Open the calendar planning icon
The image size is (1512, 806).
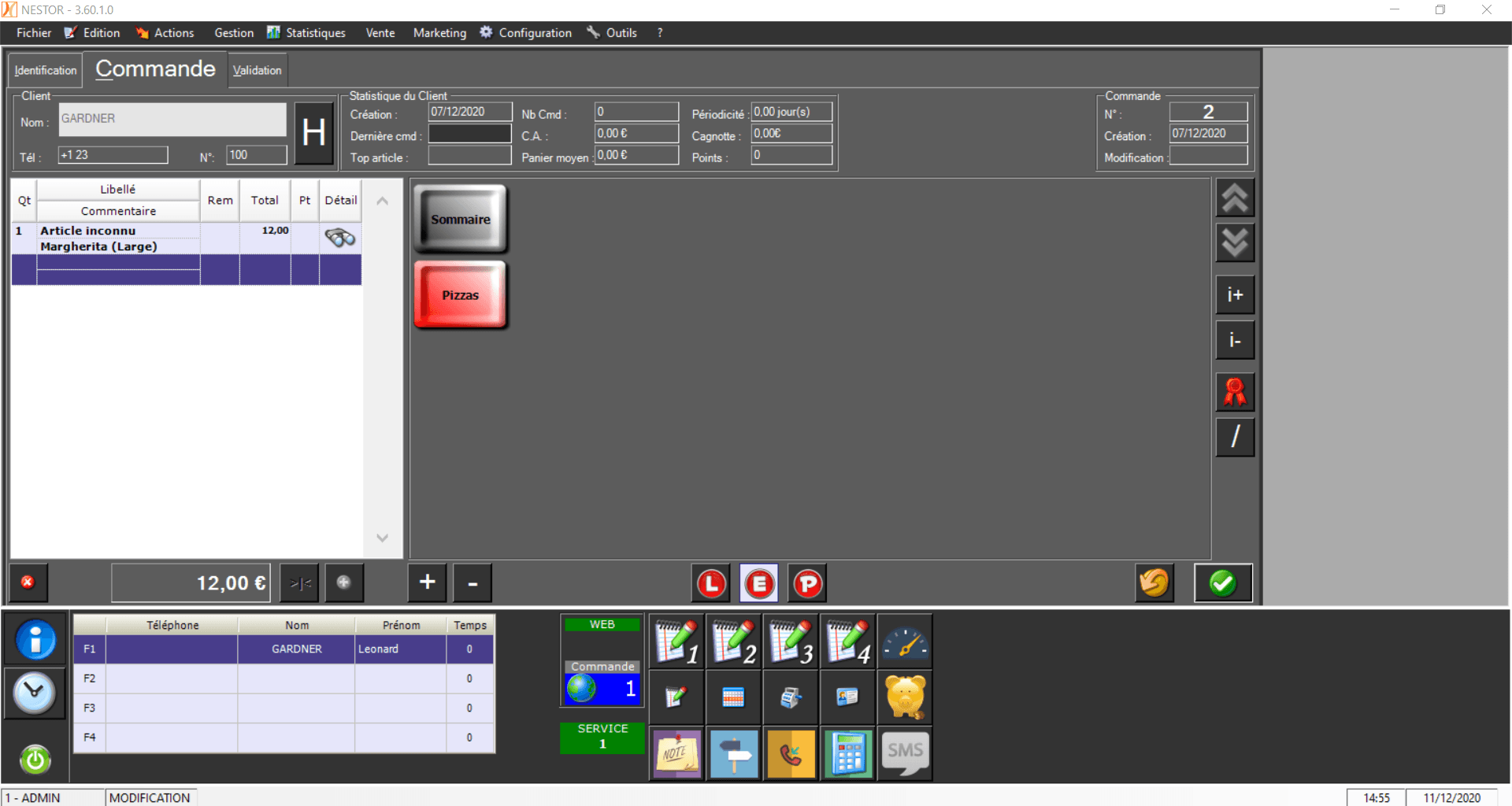pos(734,697)
